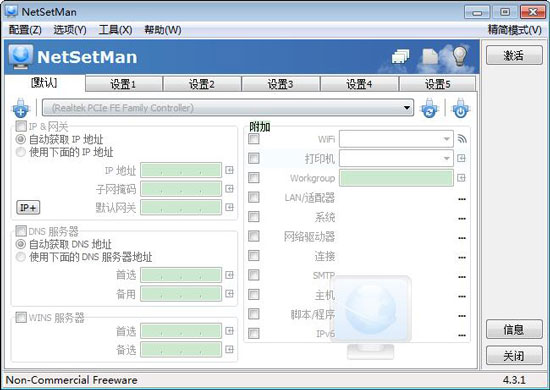This screenshot has width=550, height=390.
Task: Select 使用下面的 DNS 服务器地址 radio button
Action: pyautogui.click(x=21, y=257)
